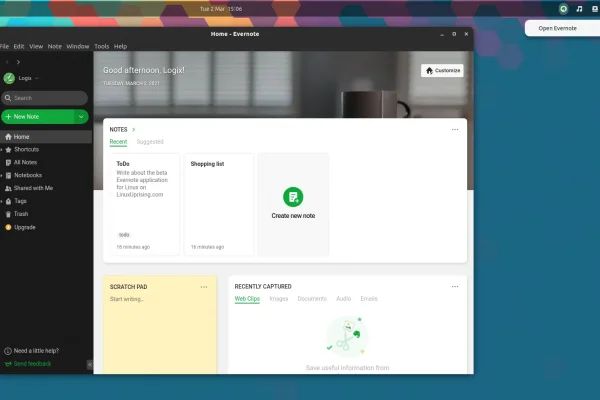Open the ToDo note card
The height and width of the screenshot is (400, 600).
(145, 204)
